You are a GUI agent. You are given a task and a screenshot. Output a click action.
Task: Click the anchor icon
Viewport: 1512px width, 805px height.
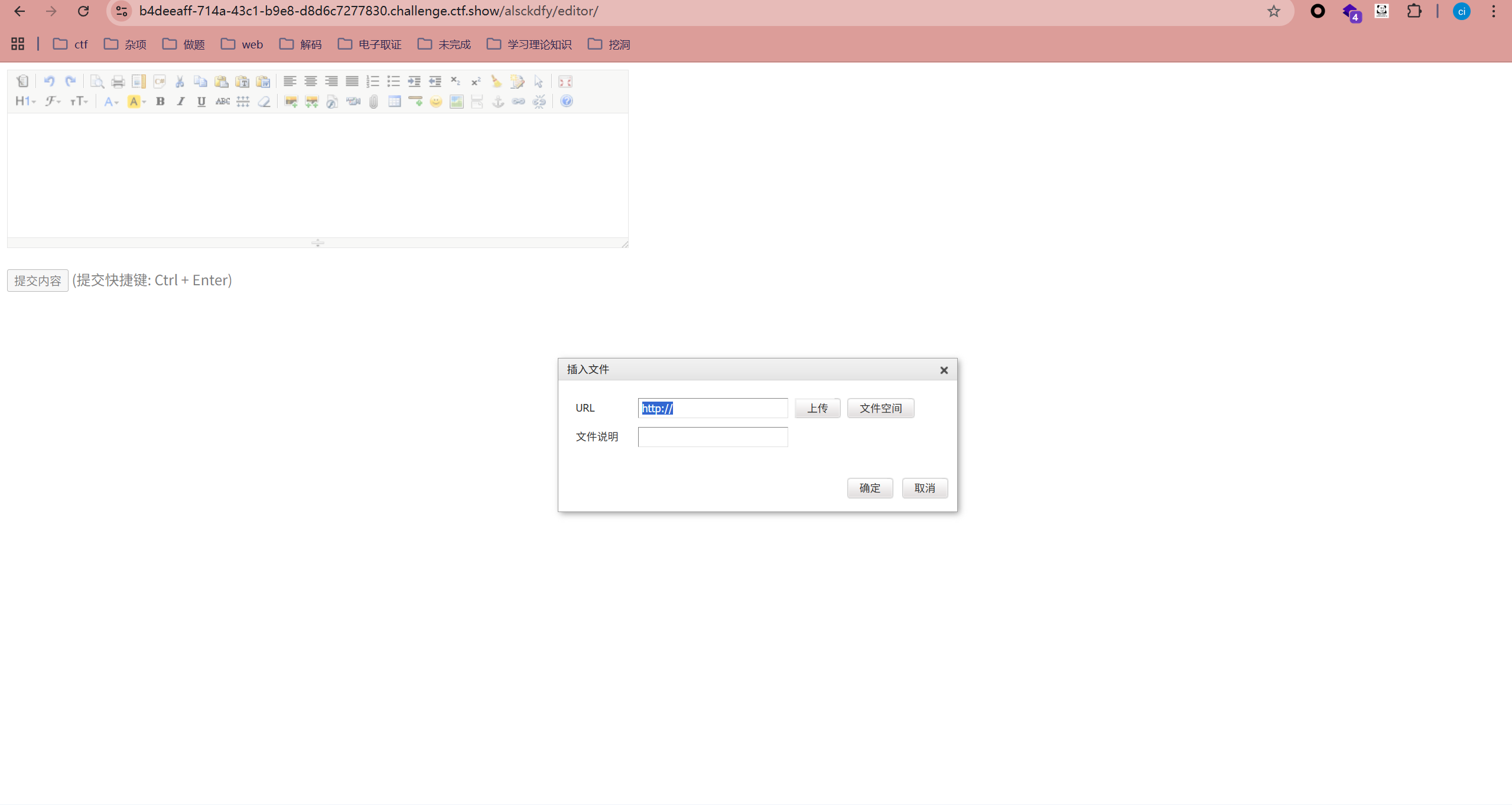point(498,102)
